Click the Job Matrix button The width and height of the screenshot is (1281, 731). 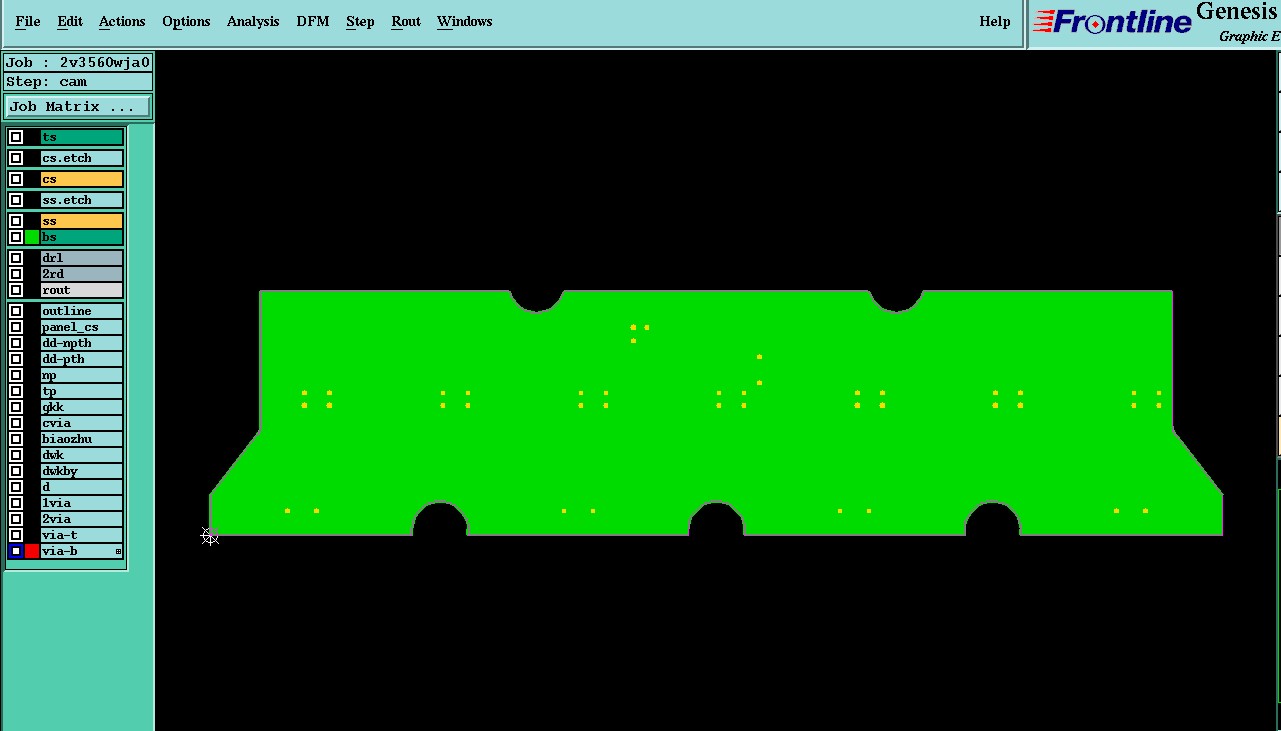78,106
